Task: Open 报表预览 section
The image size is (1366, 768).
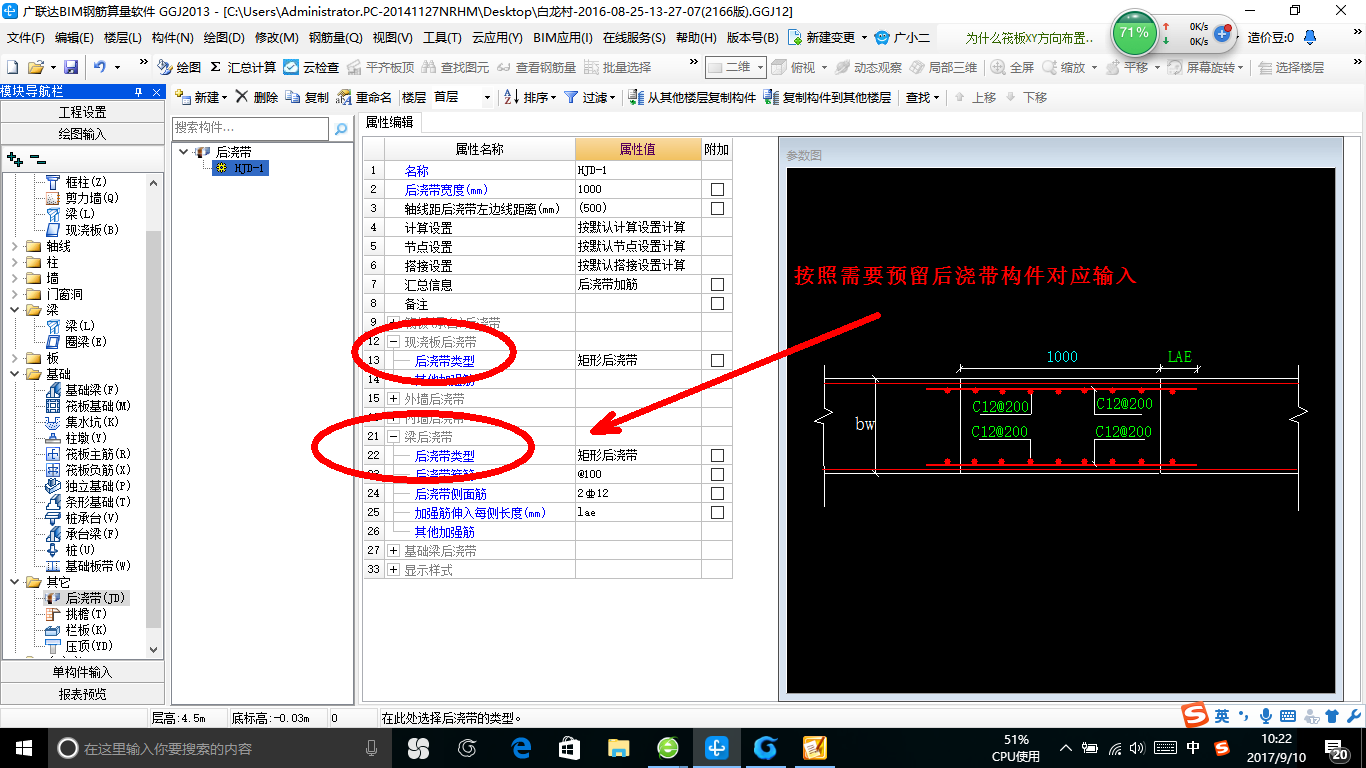Action: [x=82, y=694]
